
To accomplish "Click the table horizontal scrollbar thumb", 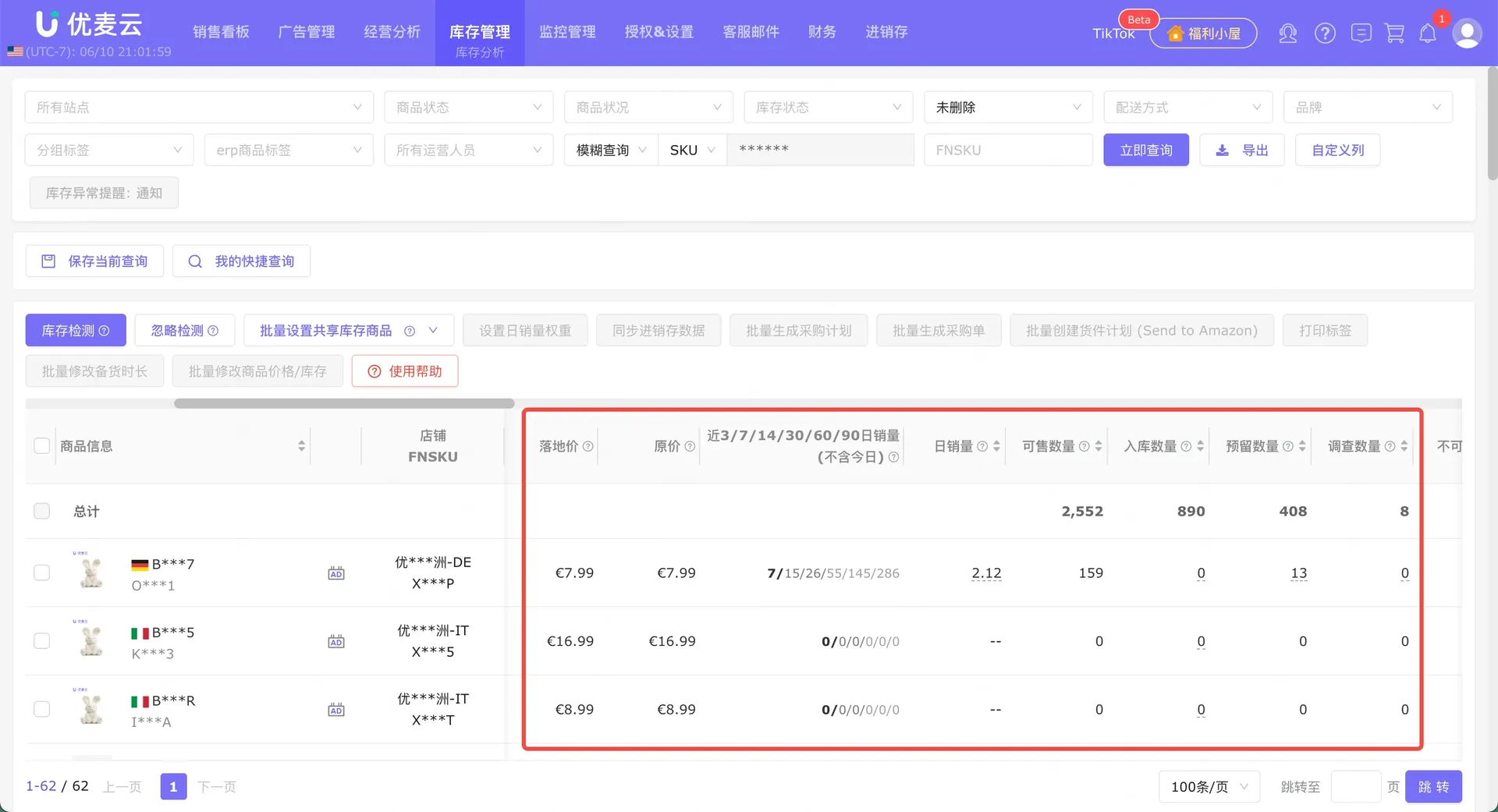I will coord(344,403).
